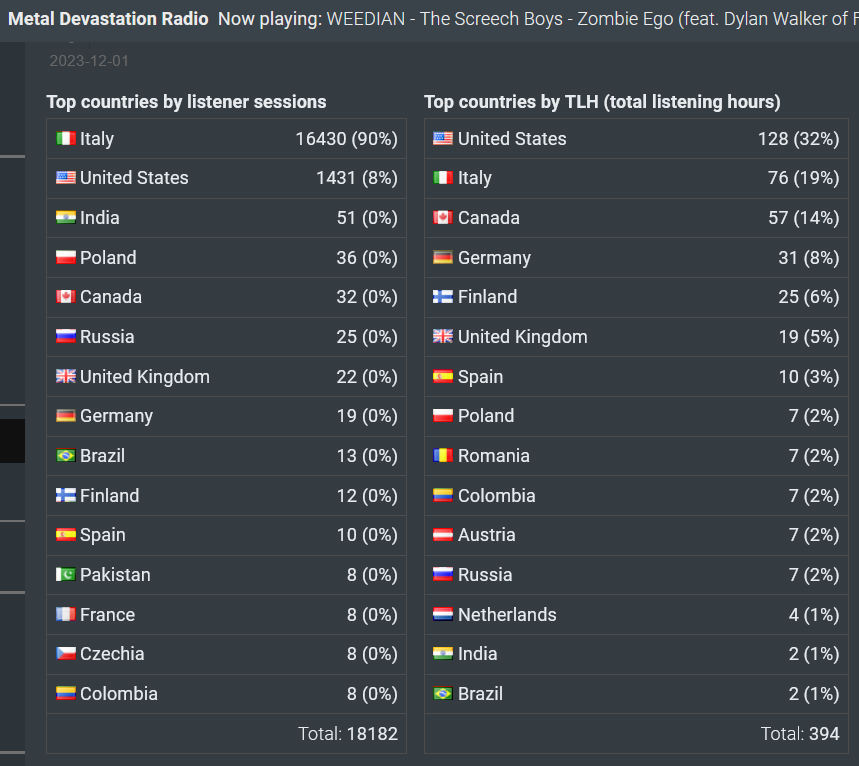Screen dimensions: 859x766
Task: Click the Total 394 hours row
Action: (636, 733)
